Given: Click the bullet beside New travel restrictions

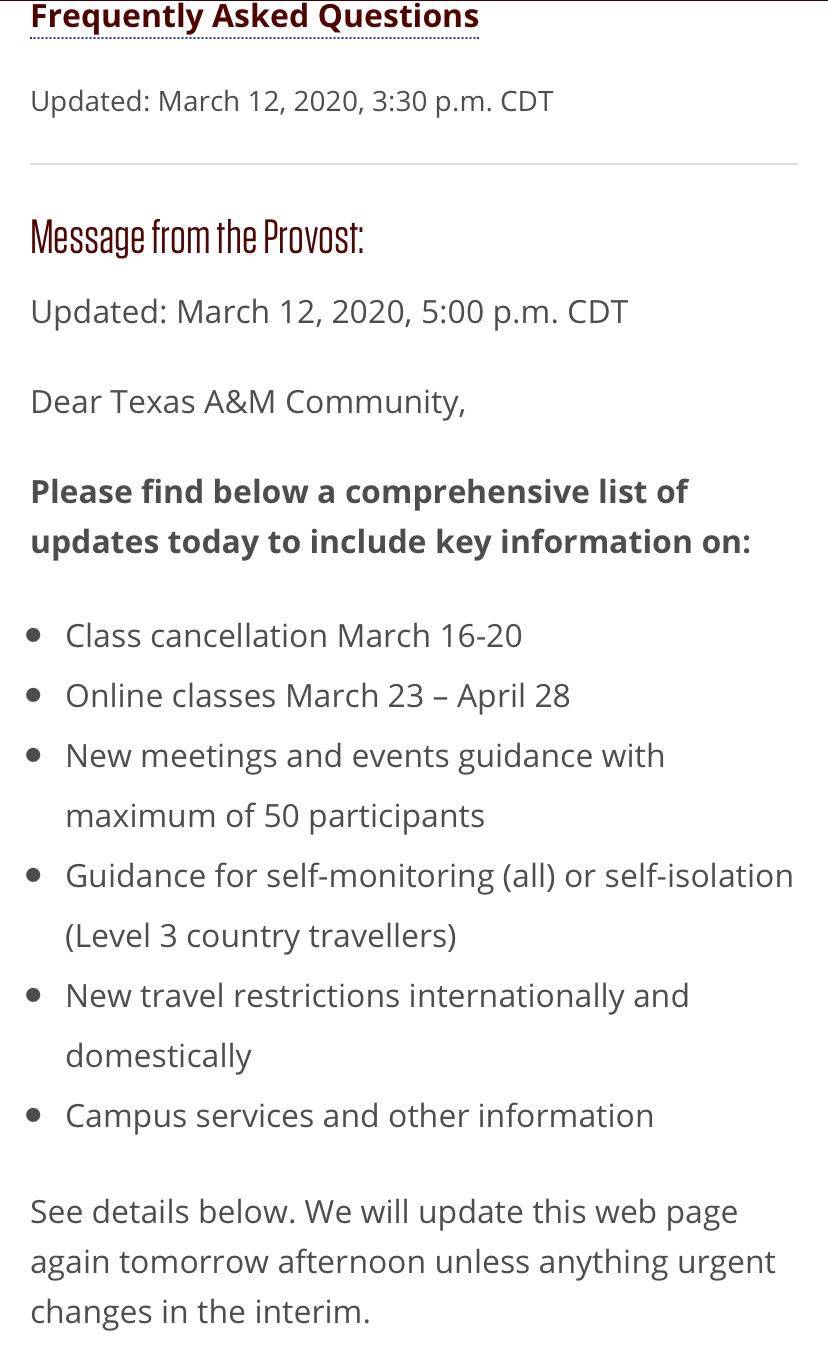Looking at the screenshot, I should point(35,995).
